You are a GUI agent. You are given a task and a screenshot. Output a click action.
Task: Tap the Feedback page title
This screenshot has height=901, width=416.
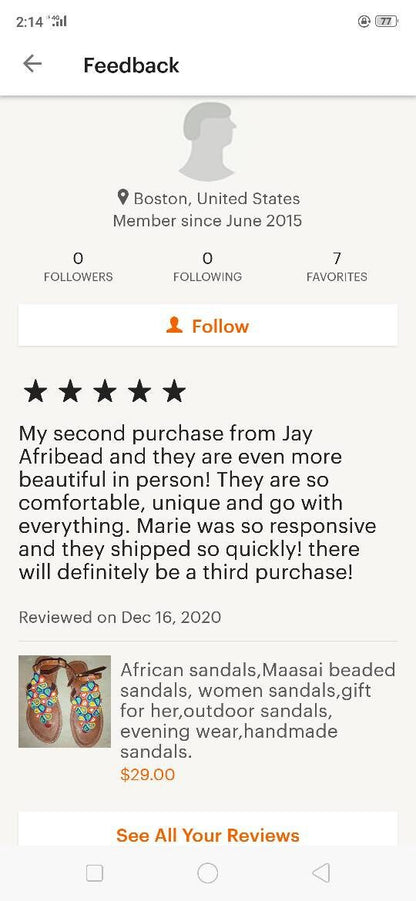click(x=131, y=64)
